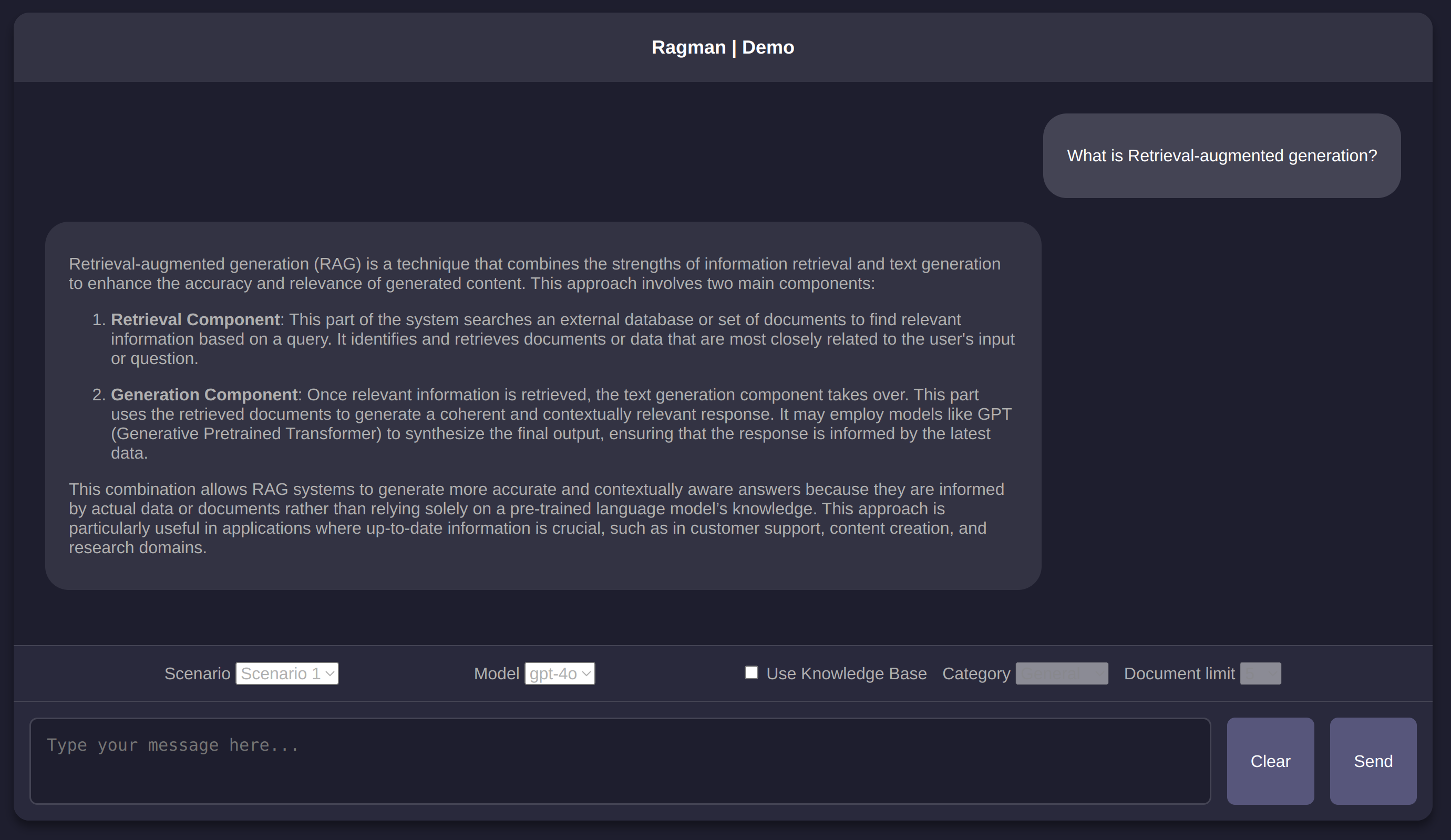Image resolution: width=1451 pixels, height=840 pixels.
Task: Click the Ragman | Demo title
Action: pyautogui.click(x=723, y=47)
